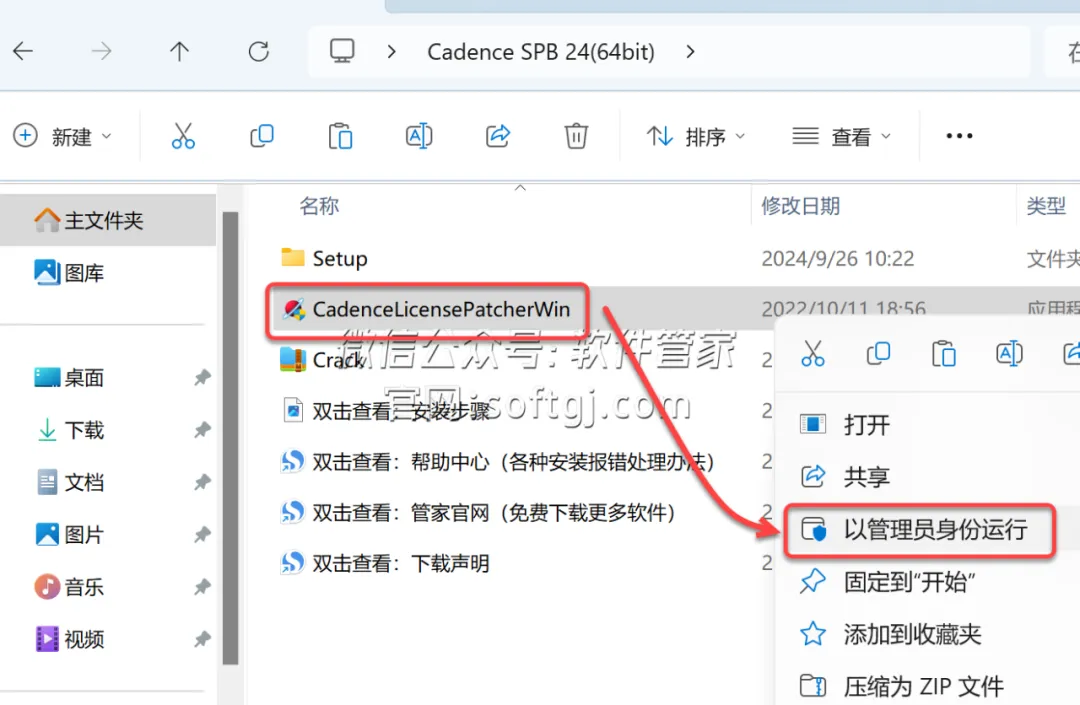The image size is (1080, 705).
Task: Open the toolbar more options ellipsis
Action: click(x=959, y=136)
